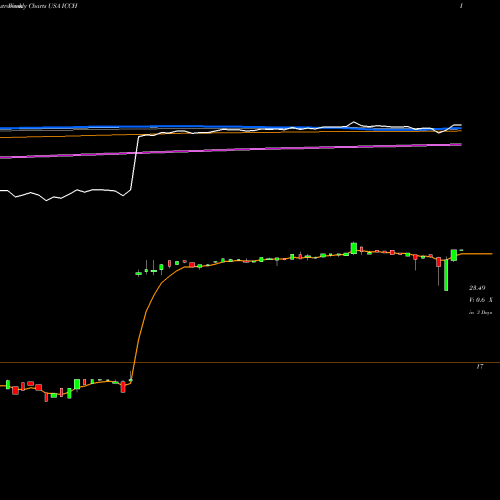Click the 17 price axis label
500x500 pixels.
(x=480, y=367)
